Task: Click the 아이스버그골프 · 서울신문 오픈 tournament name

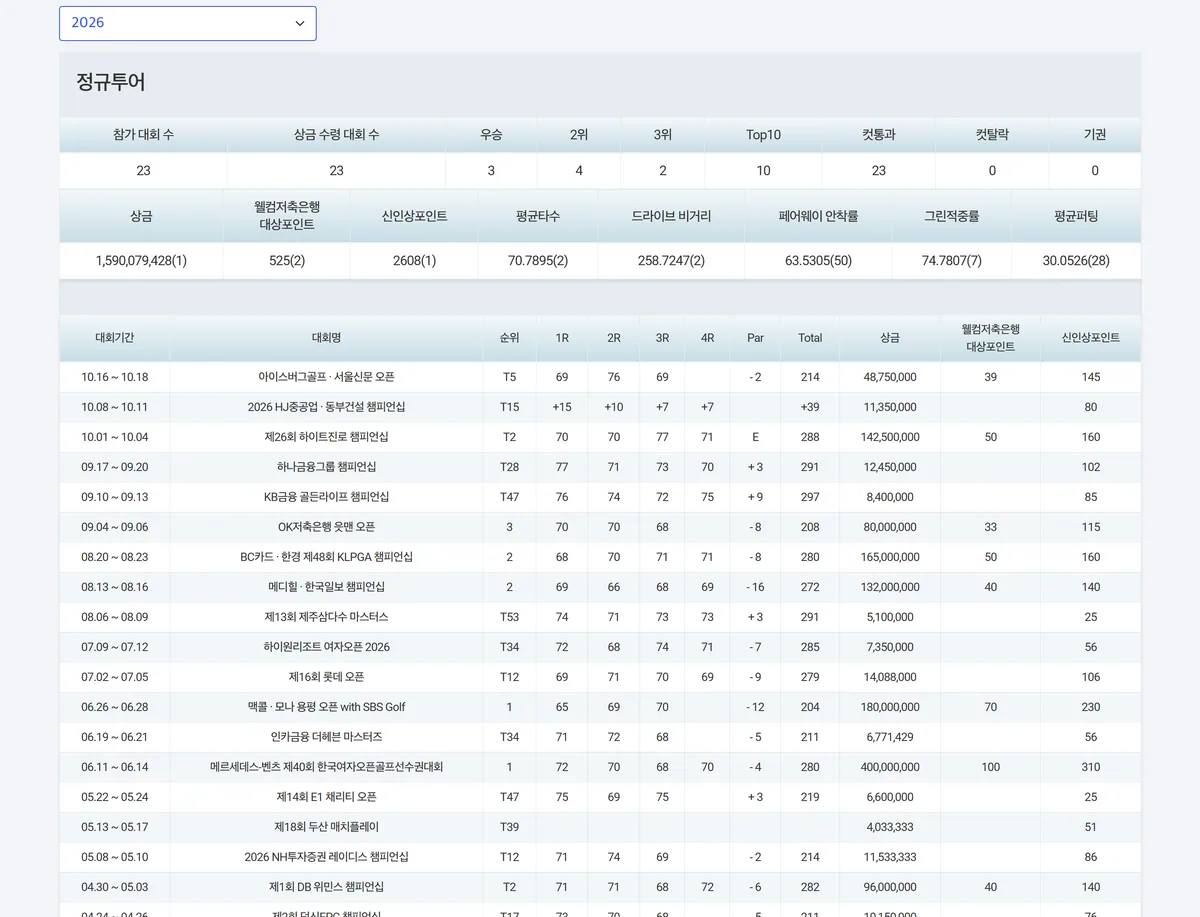Action: 326,377
